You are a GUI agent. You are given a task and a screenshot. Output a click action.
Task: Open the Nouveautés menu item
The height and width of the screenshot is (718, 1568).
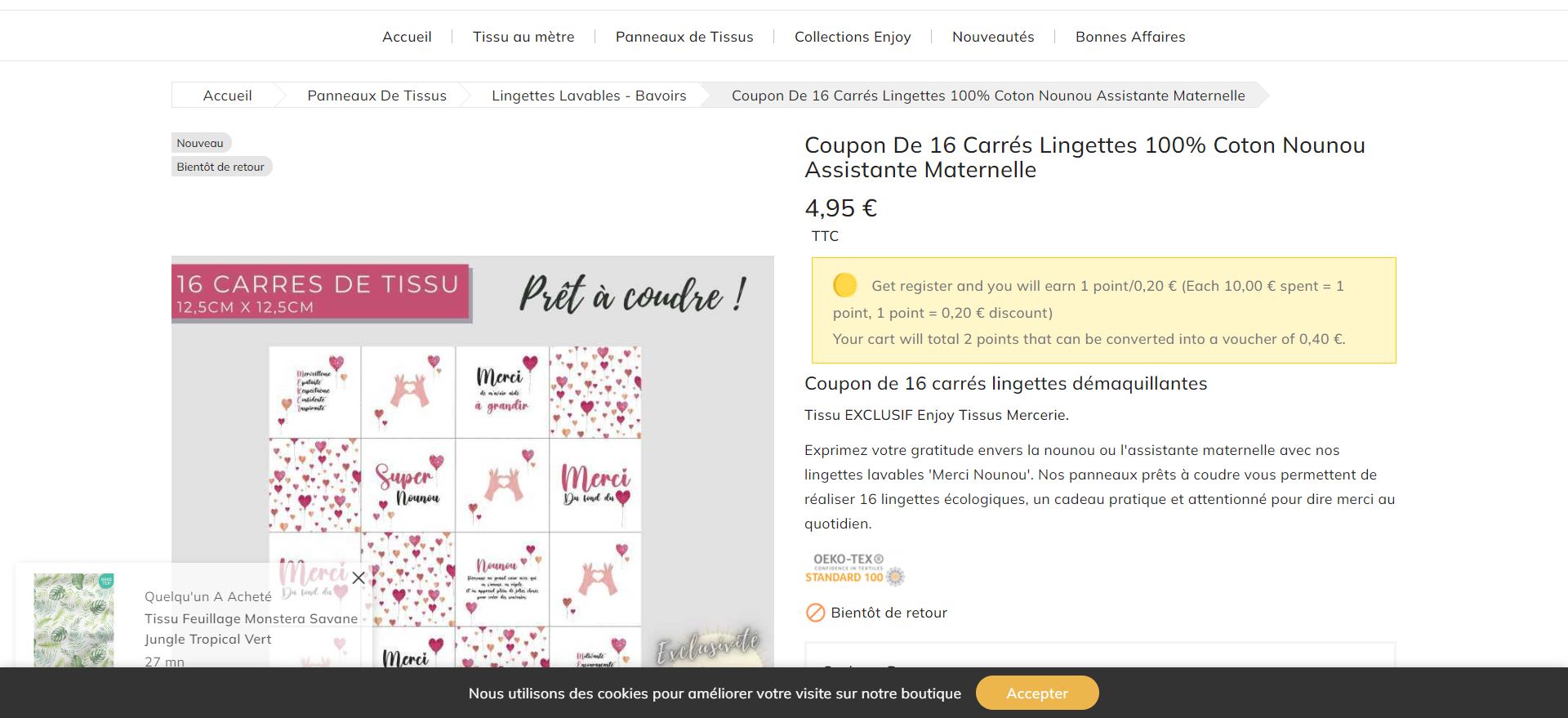(x=993, y=37)
